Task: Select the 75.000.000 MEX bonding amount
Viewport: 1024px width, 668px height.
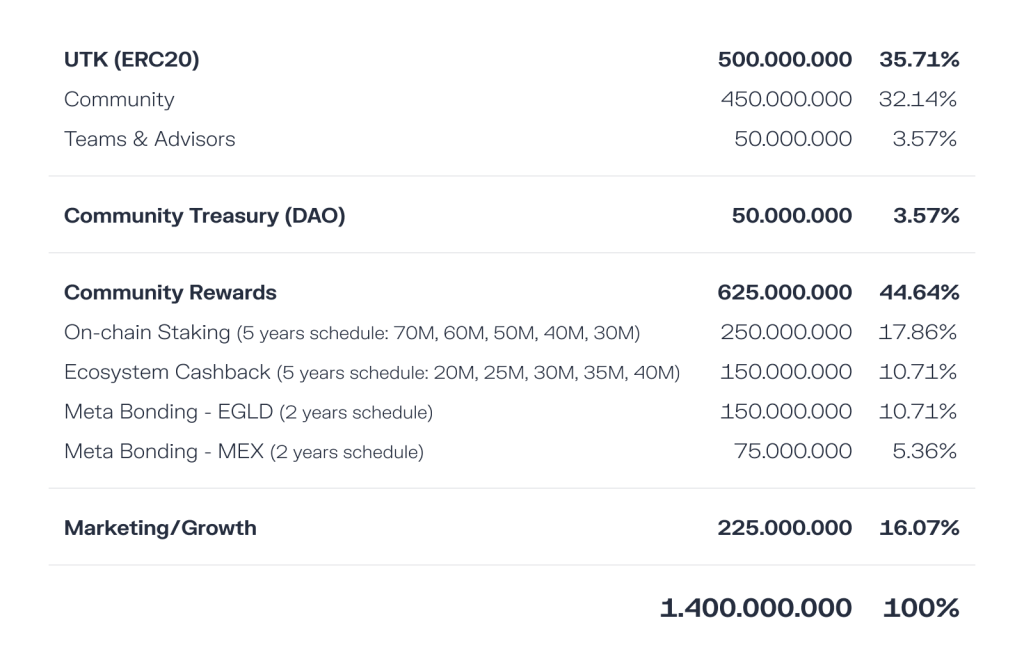Action: (x=793, y=452)
